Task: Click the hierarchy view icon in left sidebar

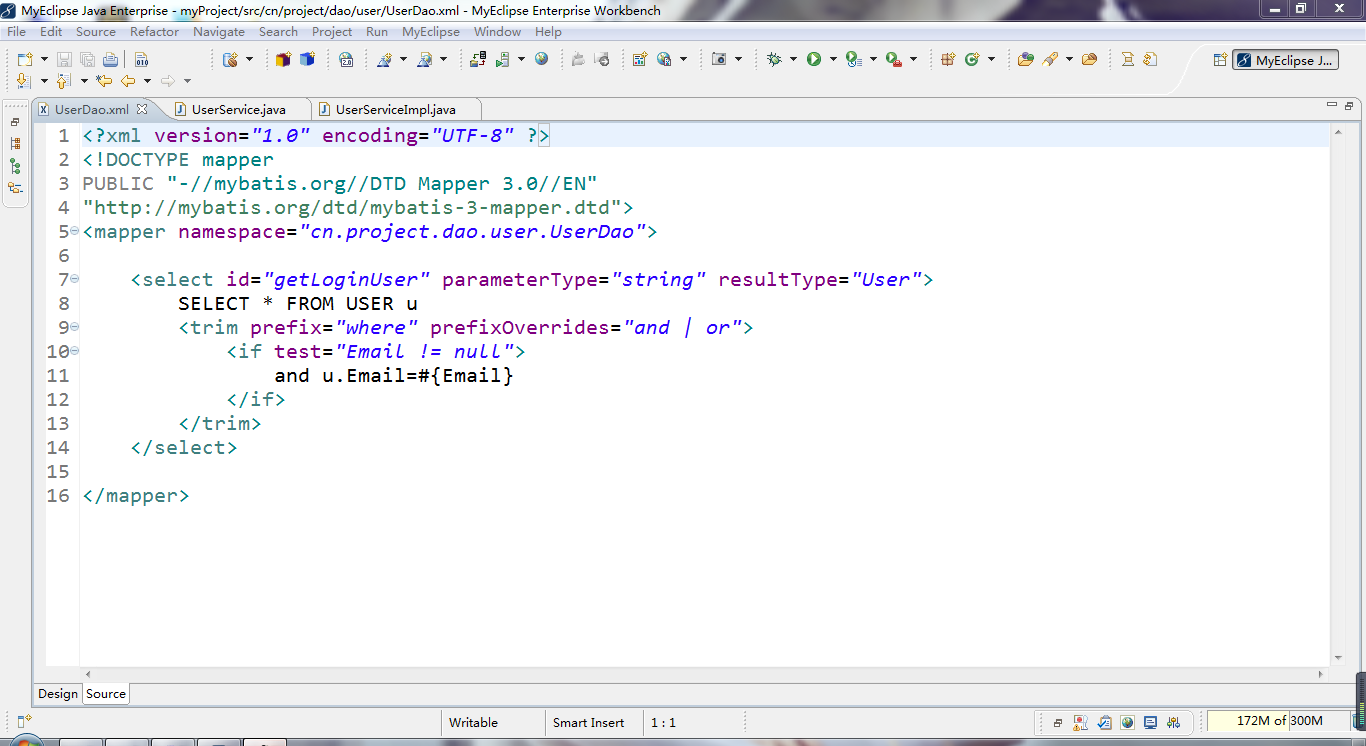Action: point(15,166)
